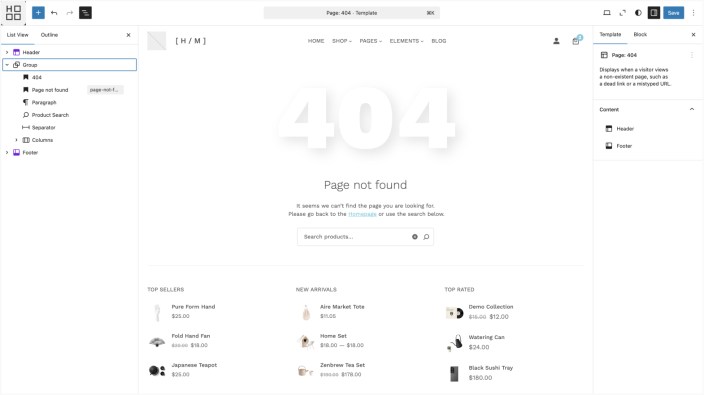Undo the last change

(x=54, y=13)
